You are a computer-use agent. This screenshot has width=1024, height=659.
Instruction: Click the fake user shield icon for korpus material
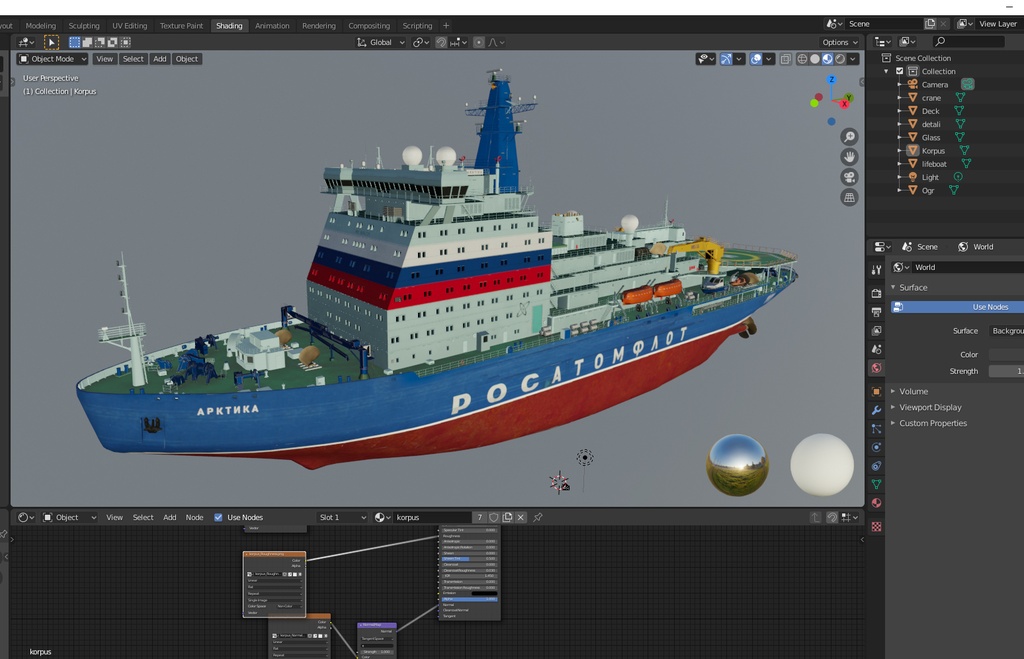click(494, 517)
